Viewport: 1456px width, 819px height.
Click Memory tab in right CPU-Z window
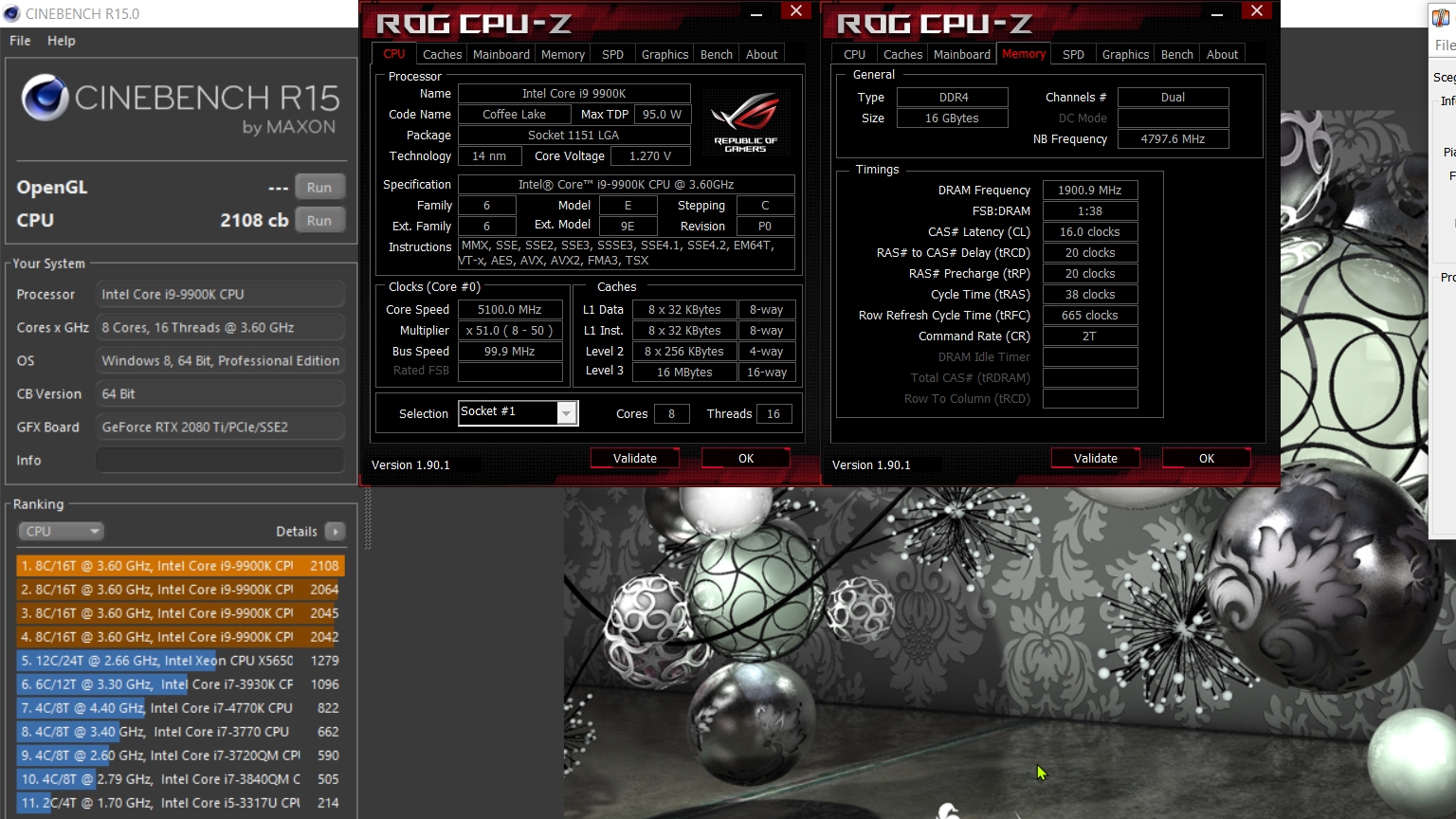[x=1024, y=54]
